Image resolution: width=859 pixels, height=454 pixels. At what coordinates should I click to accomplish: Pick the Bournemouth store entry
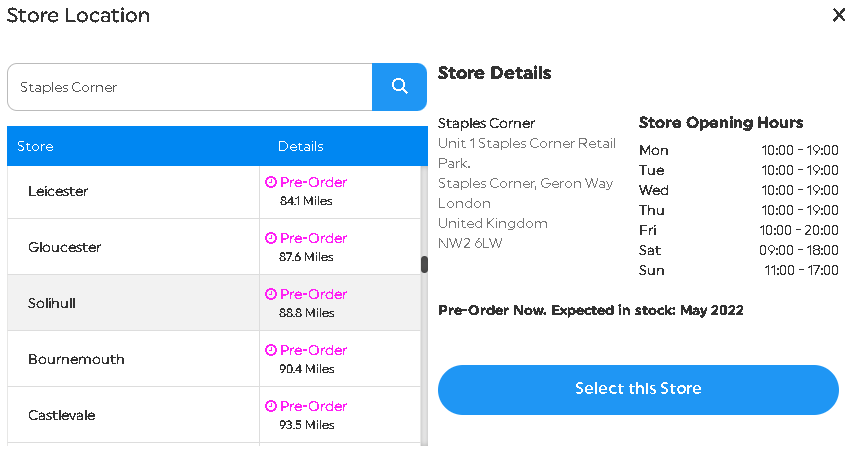(214, 359)
